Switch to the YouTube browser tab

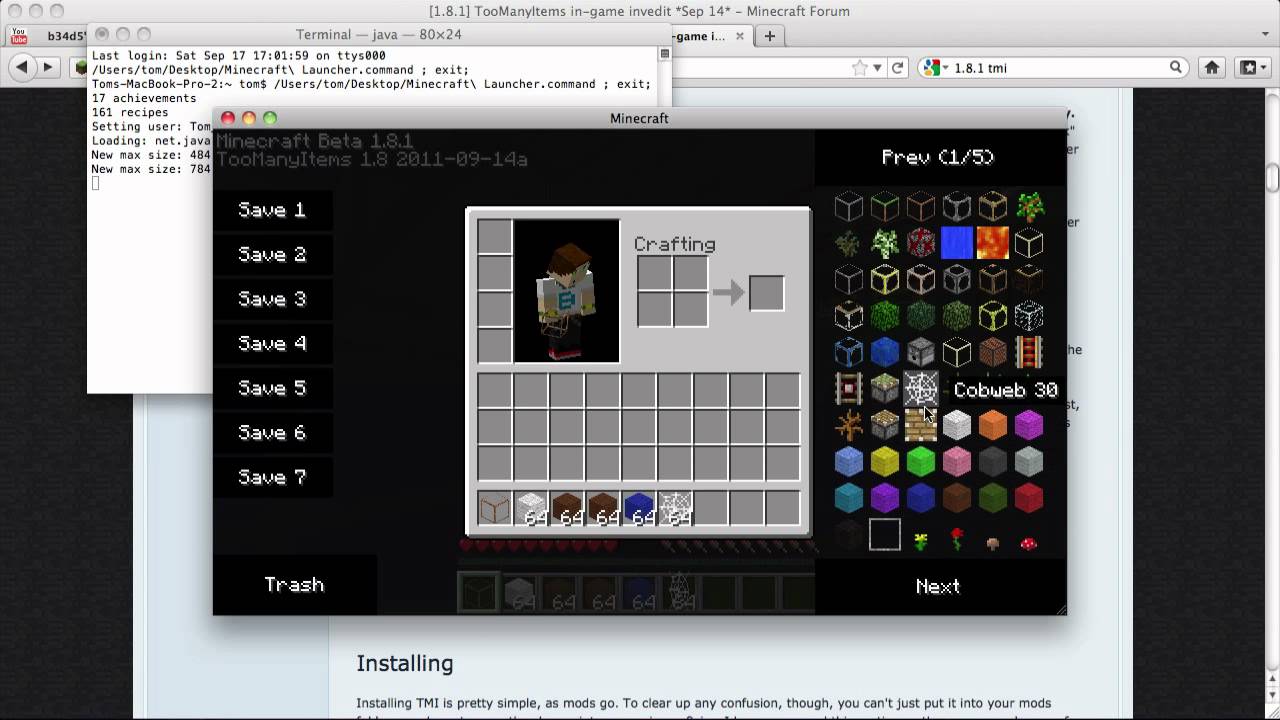(48, 36)
